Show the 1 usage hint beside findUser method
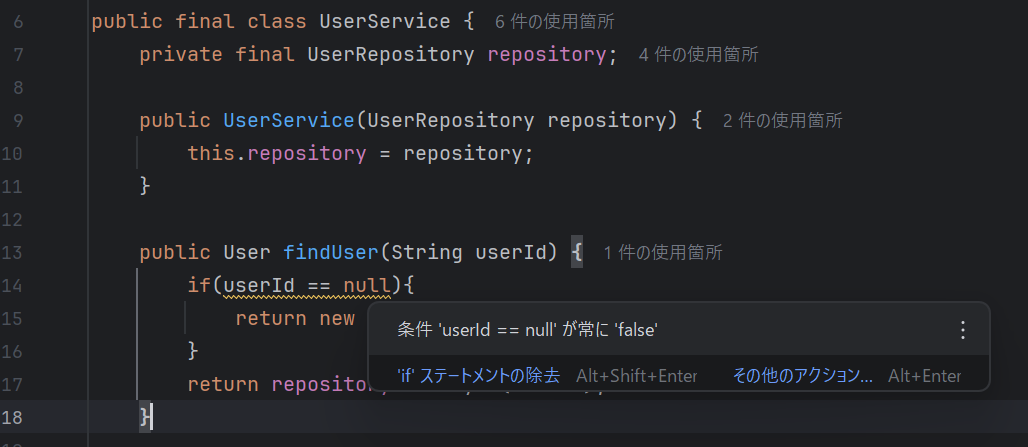 pyautogui.click(x=663, y=252)
